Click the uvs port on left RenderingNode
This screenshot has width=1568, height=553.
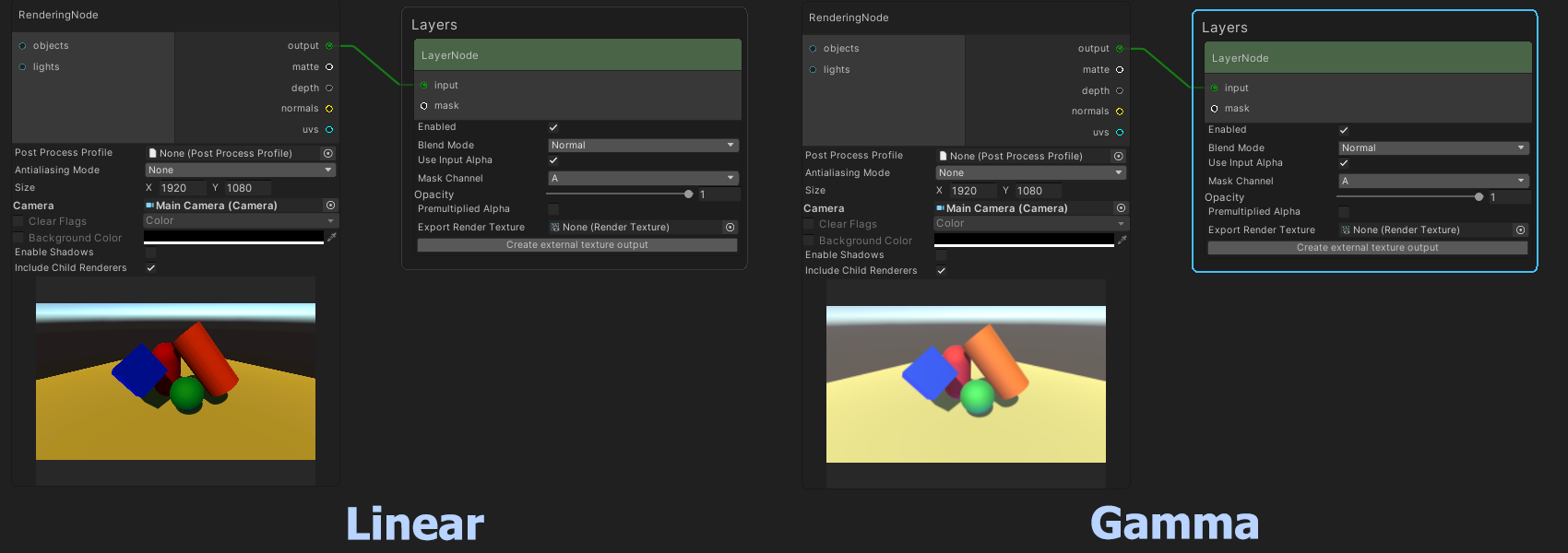point(329,130)
